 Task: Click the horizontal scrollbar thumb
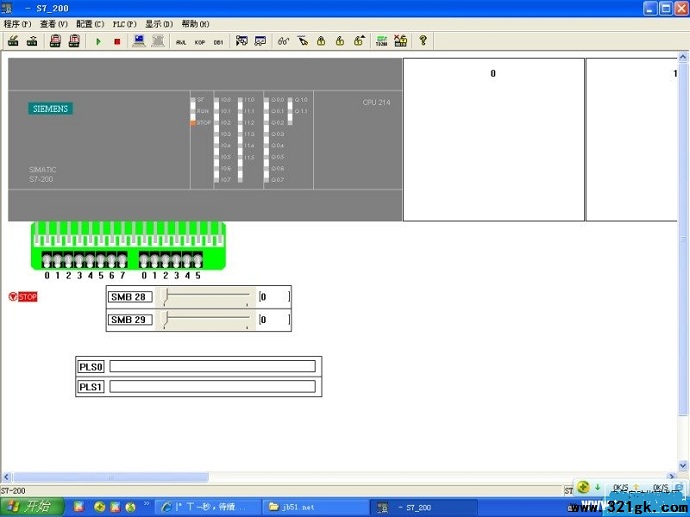[110, 477]
